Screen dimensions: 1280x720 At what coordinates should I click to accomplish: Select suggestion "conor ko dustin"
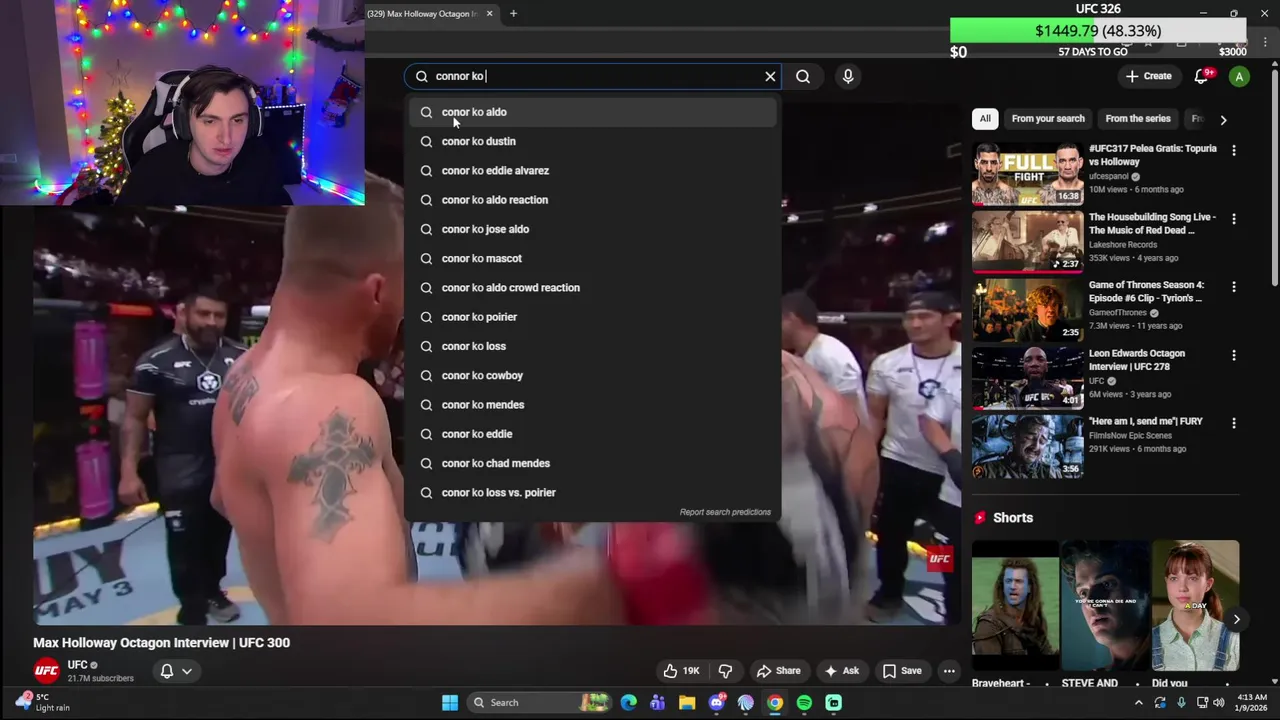(x=592, y=141)
